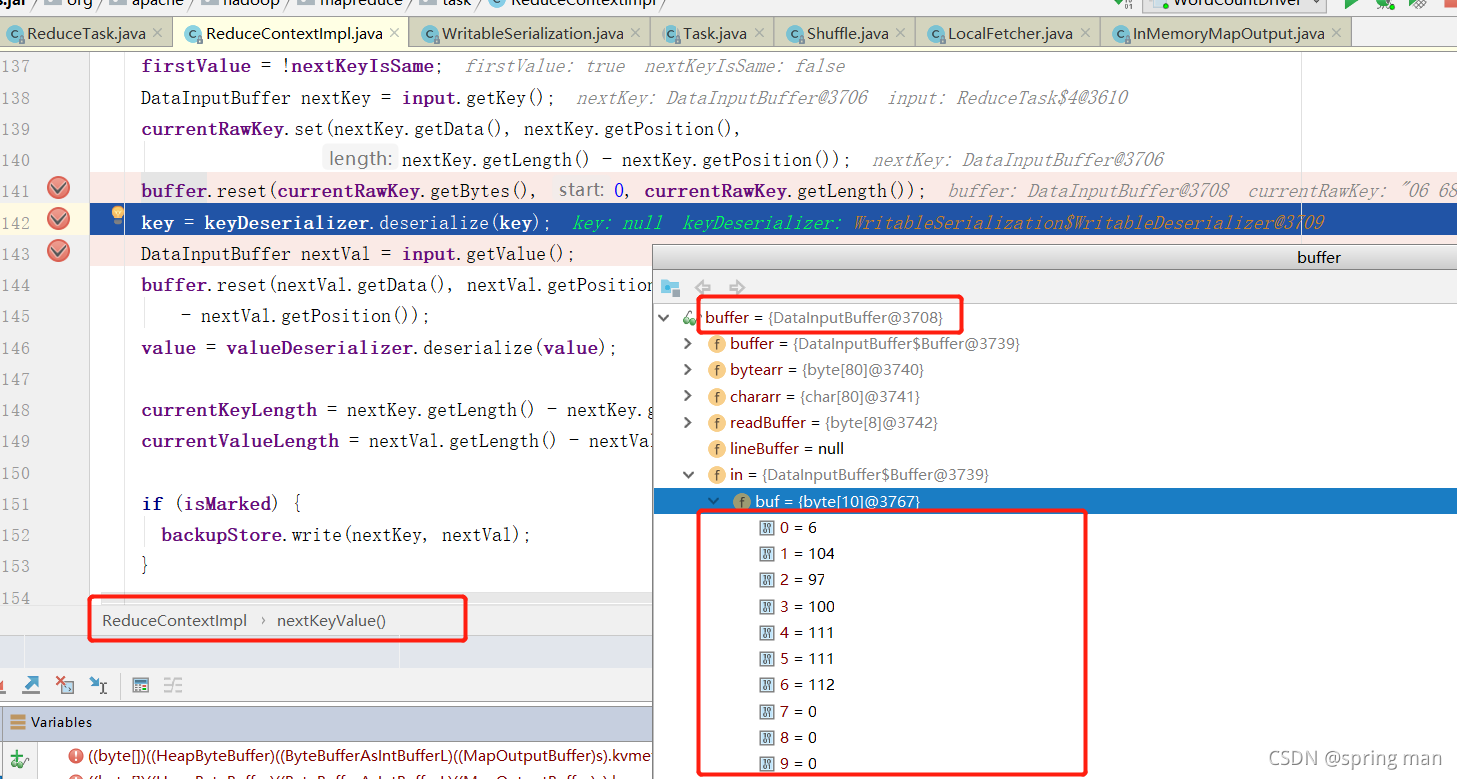
Task: Collapse the in = DataInputBuffer$Buffer@3739 node
Action: click(x=687, y=475)
